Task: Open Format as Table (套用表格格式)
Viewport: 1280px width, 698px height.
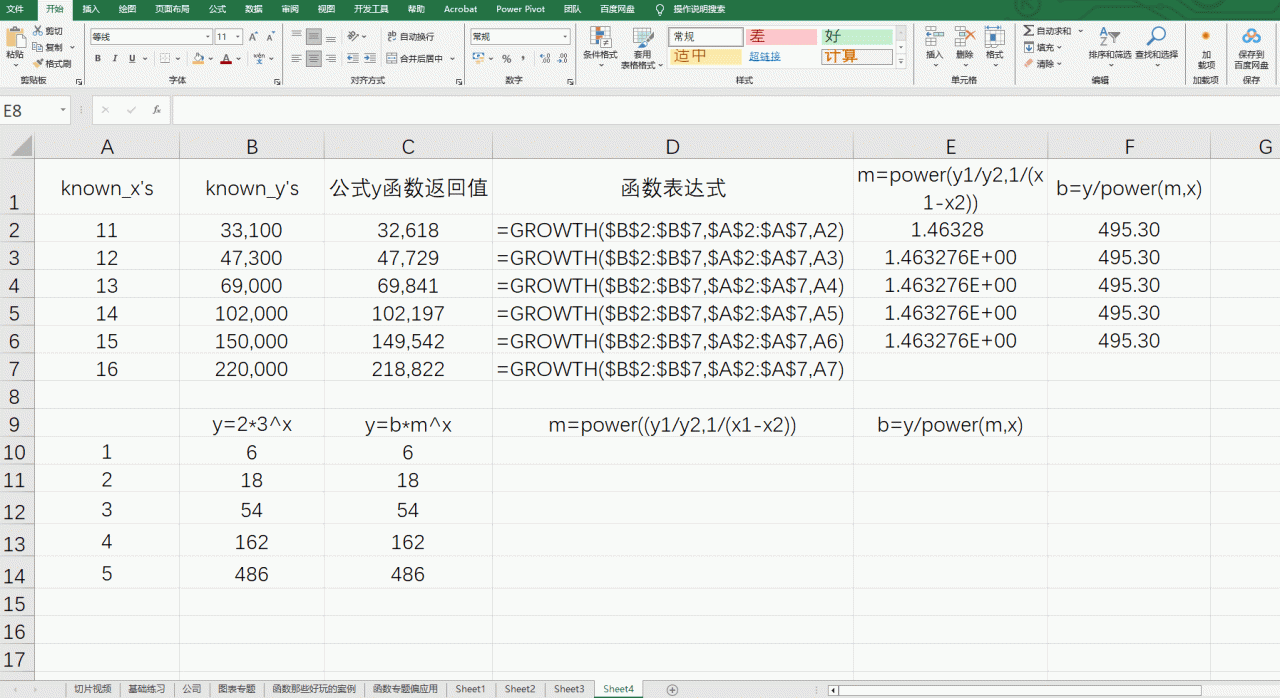Action: (643, 47)
